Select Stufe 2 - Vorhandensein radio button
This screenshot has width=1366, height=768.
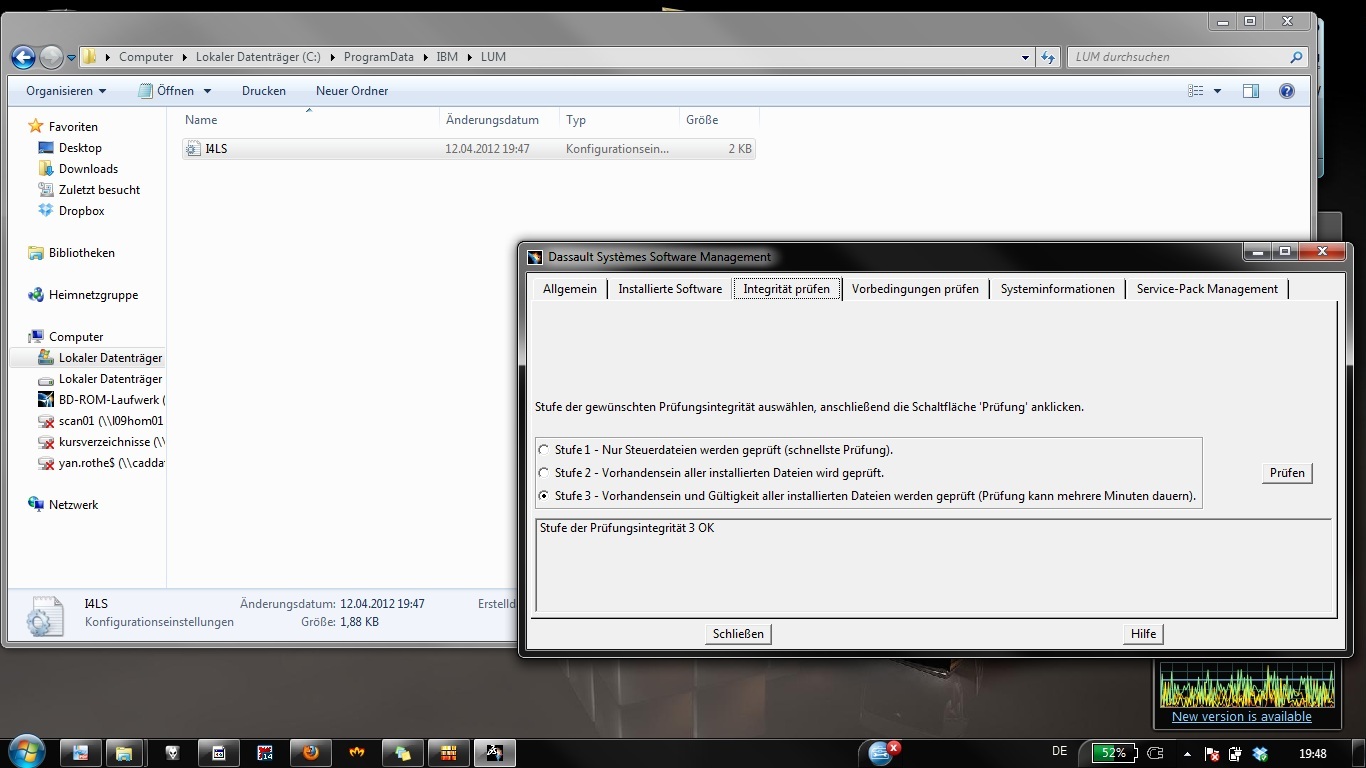[544, 473]
